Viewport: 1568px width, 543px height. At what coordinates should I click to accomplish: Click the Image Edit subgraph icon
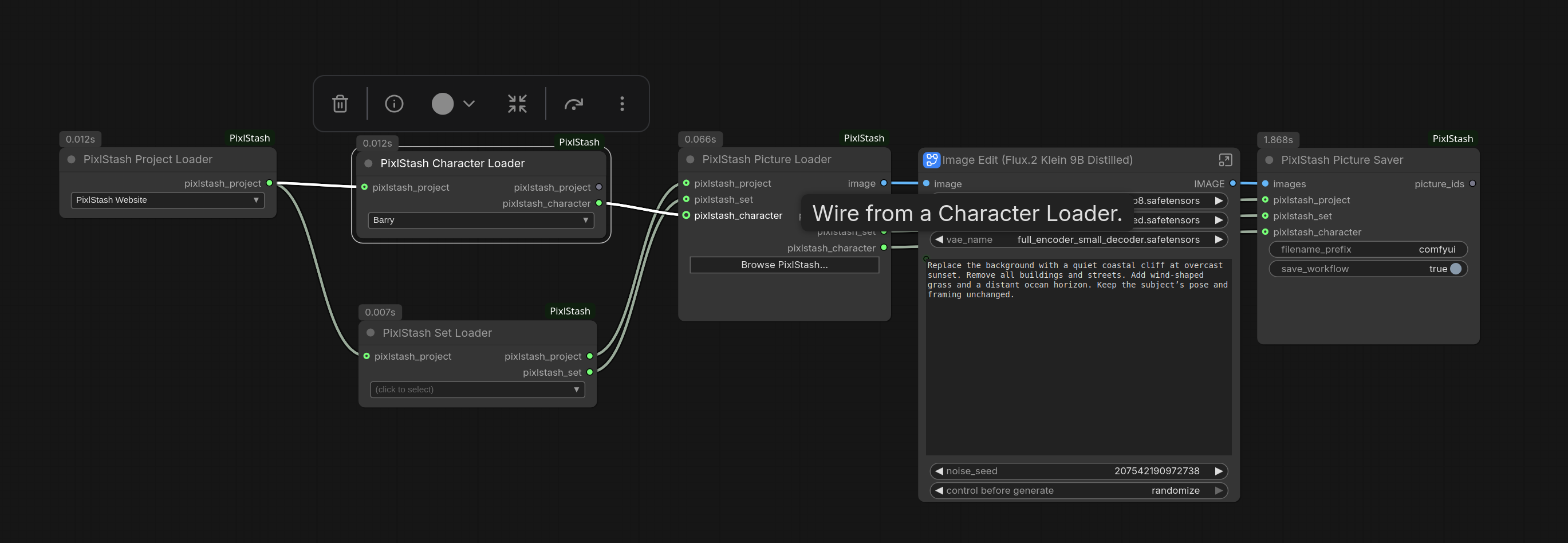931,160
